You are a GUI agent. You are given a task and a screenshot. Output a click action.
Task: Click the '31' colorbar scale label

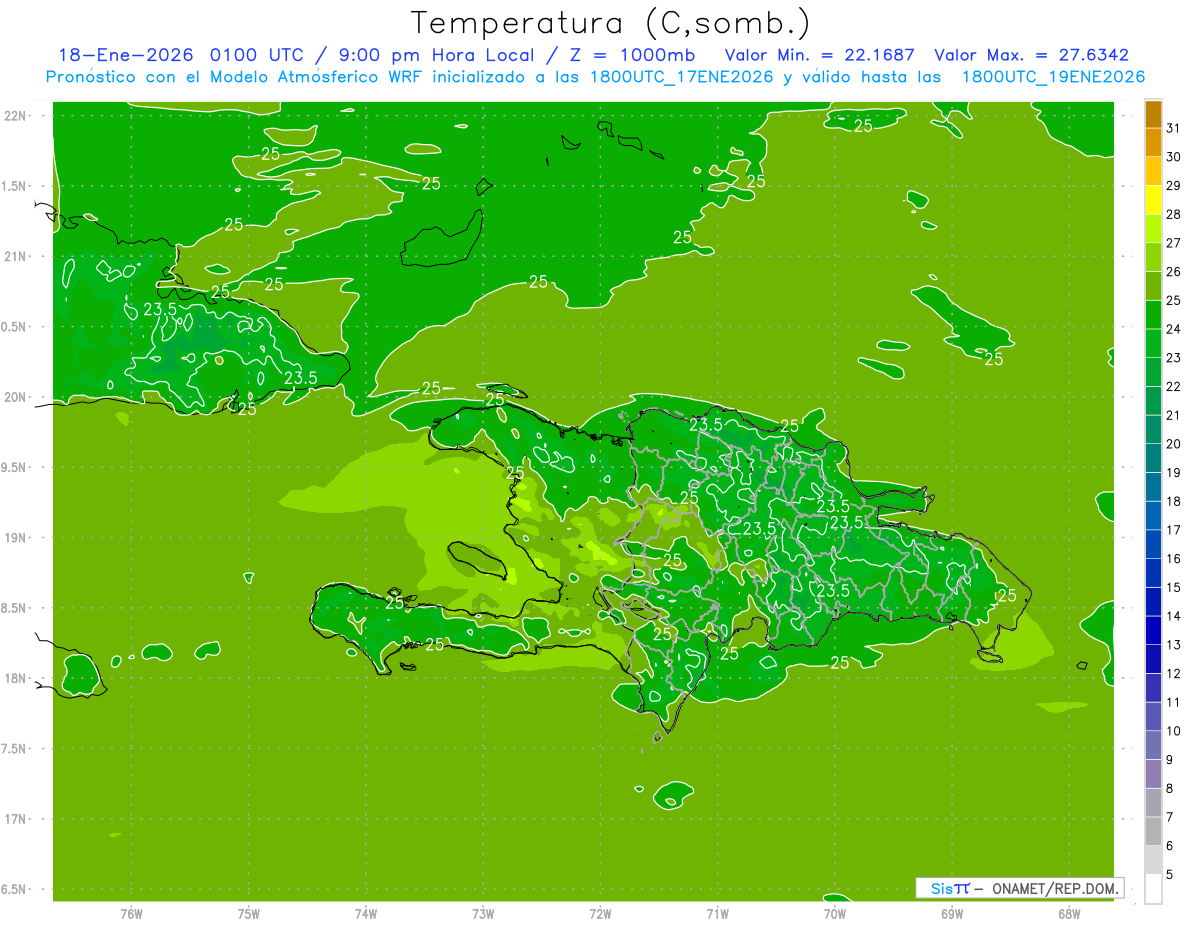(x=1173, y=128)
